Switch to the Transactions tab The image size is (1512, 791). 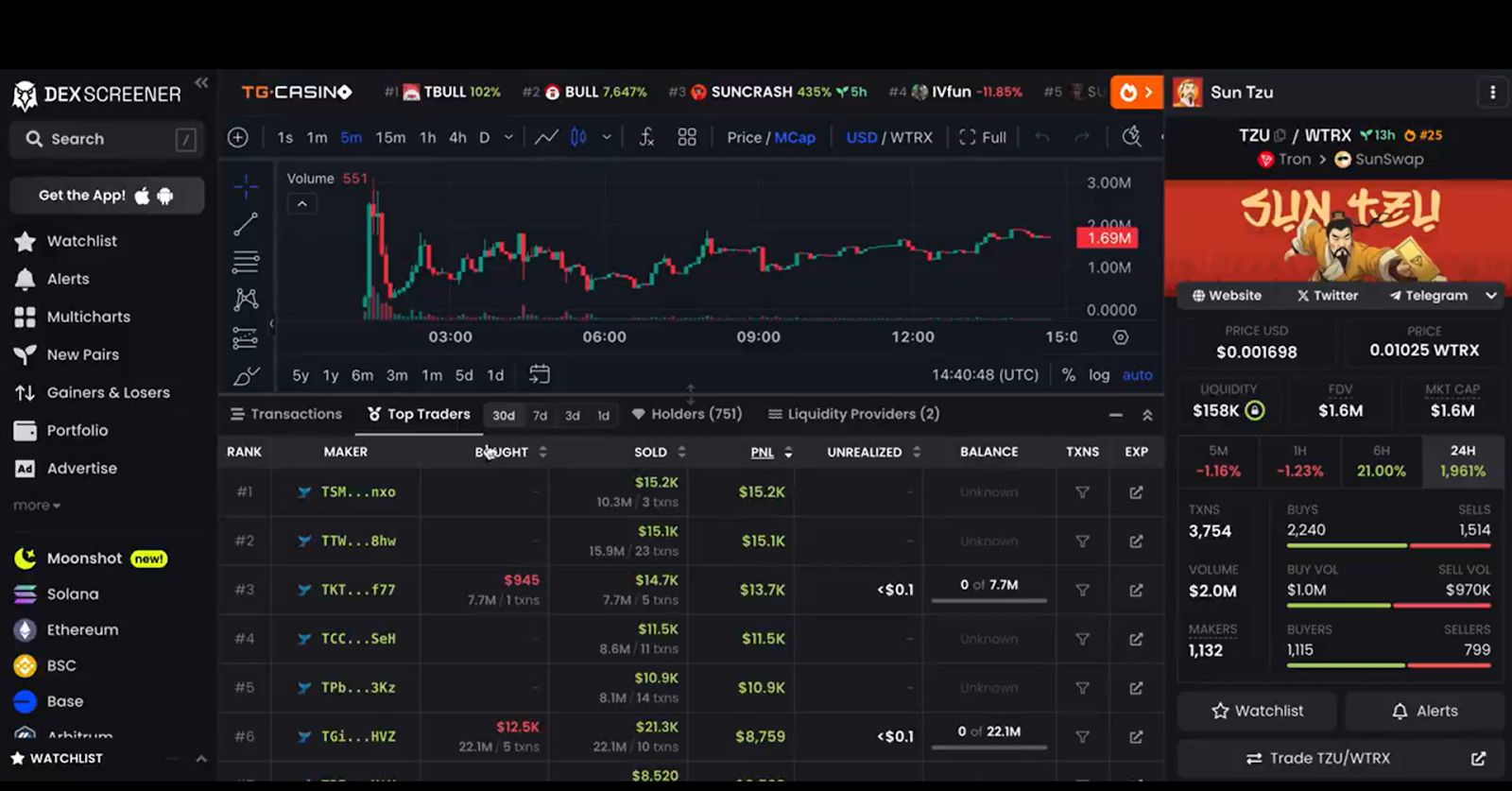(x=286, y=414)
